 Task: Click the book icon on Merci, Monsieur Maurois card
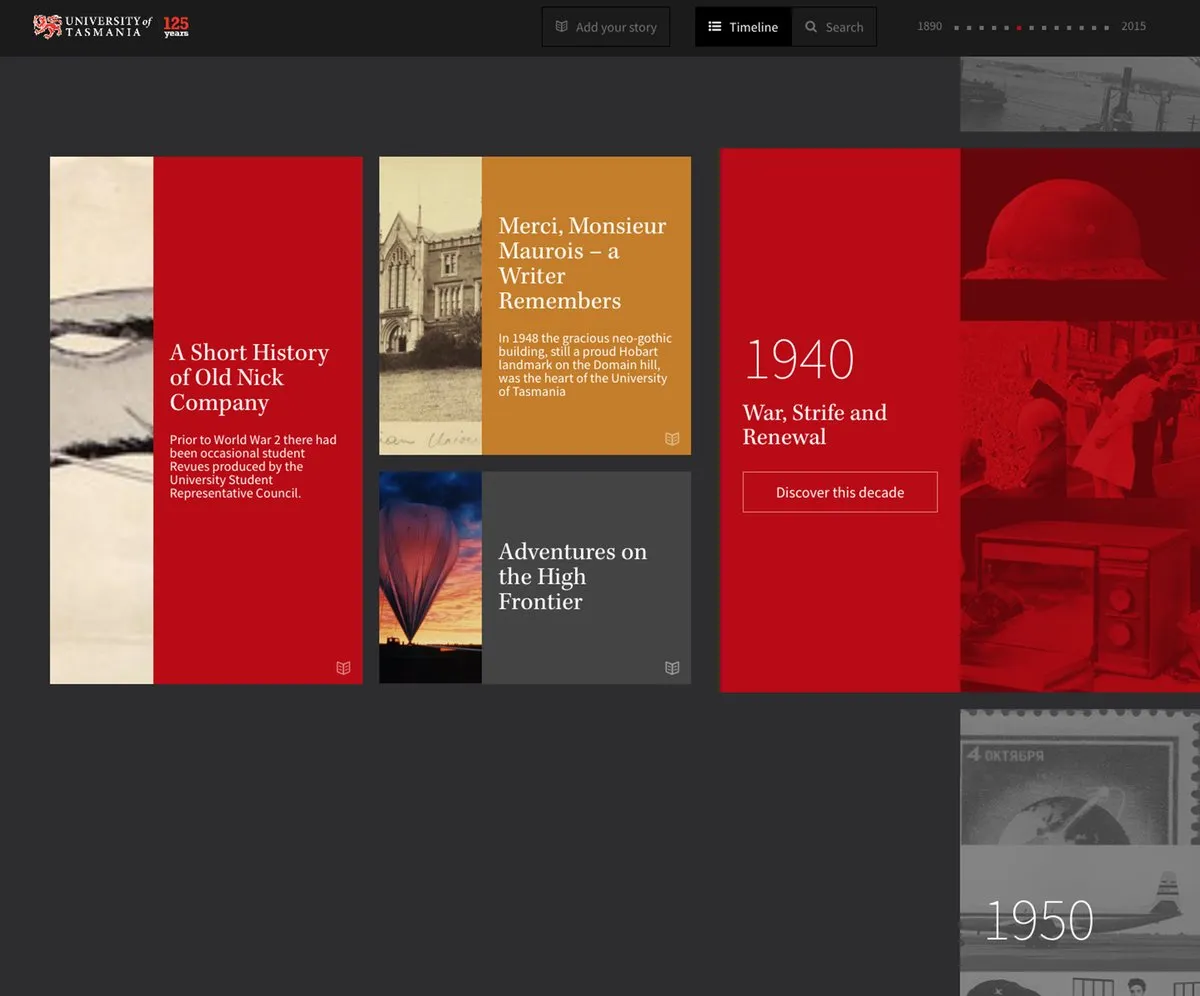(x=672, y=439)
